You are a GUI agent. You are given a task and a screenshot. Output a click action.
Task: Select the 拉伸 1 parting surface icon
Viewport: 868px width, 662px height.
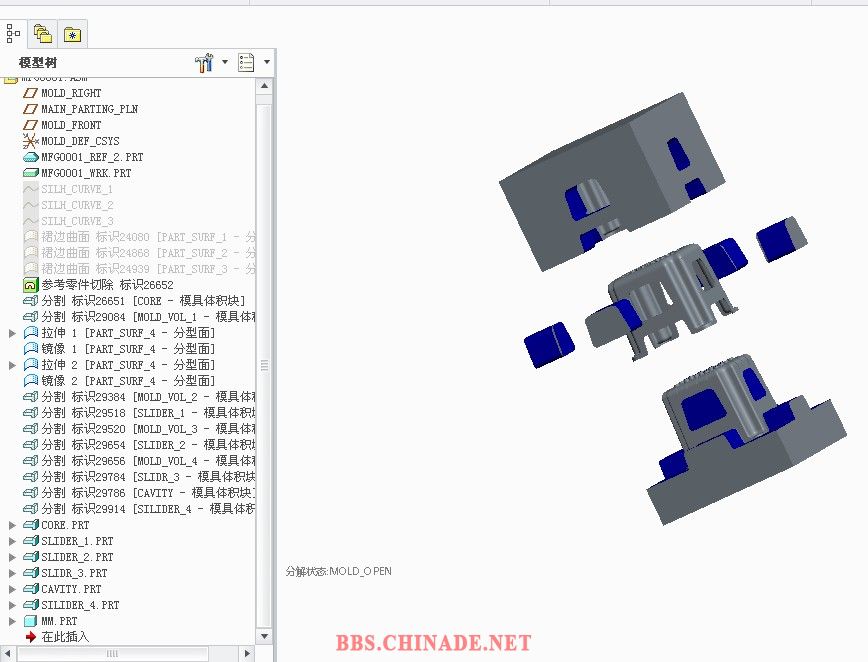pos(30,333)
